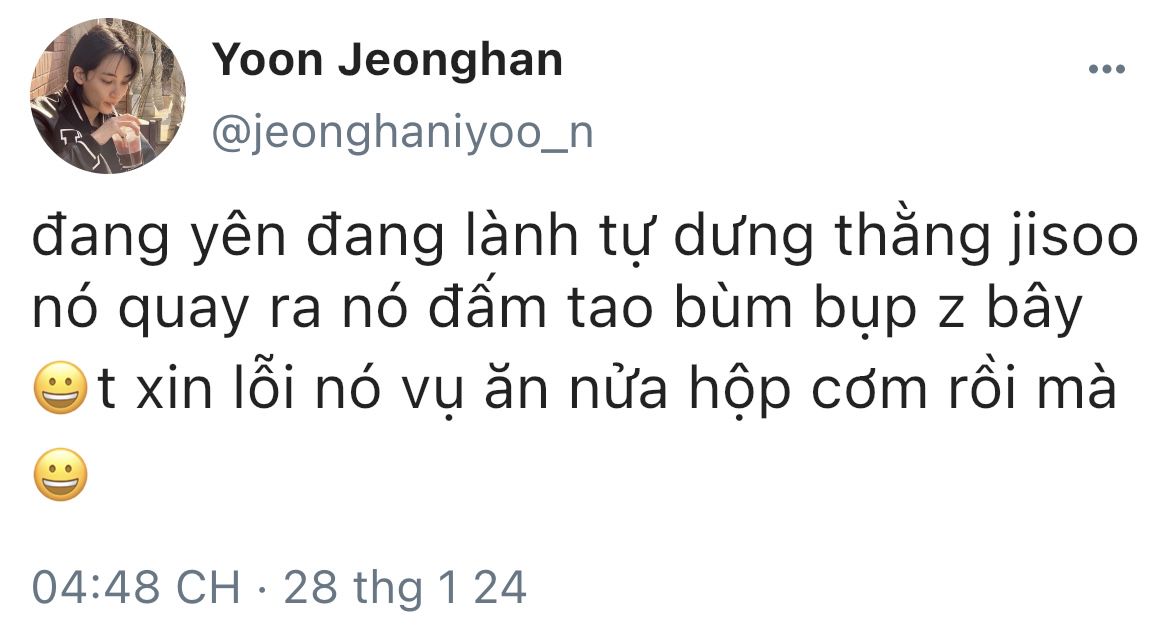Image resolution: width=1170 pixels, height=635 pixels.
Task: Click the word "bây" ending the second line
Action: [1034, 308]
